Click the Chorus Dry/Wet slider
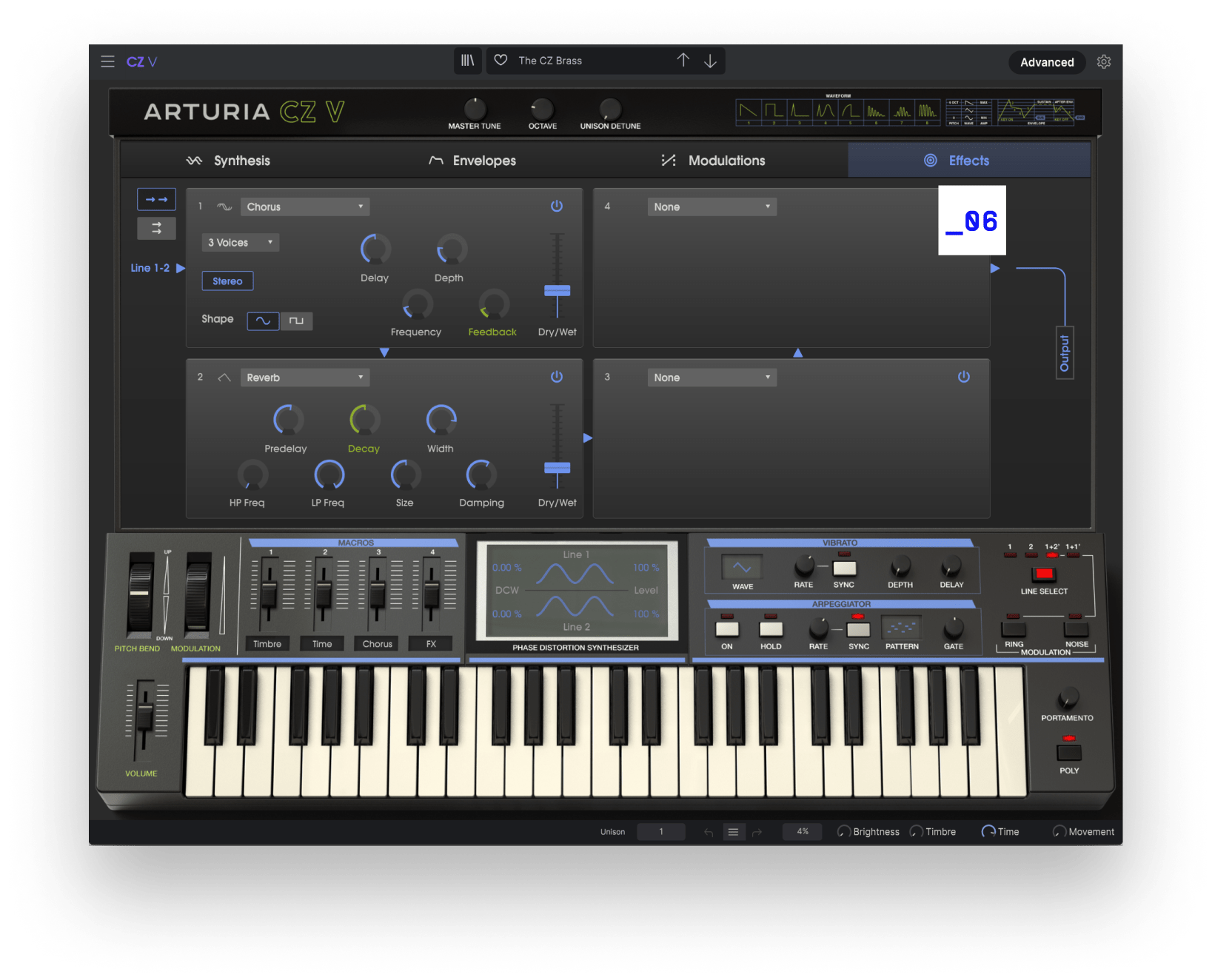 (557, 291)
